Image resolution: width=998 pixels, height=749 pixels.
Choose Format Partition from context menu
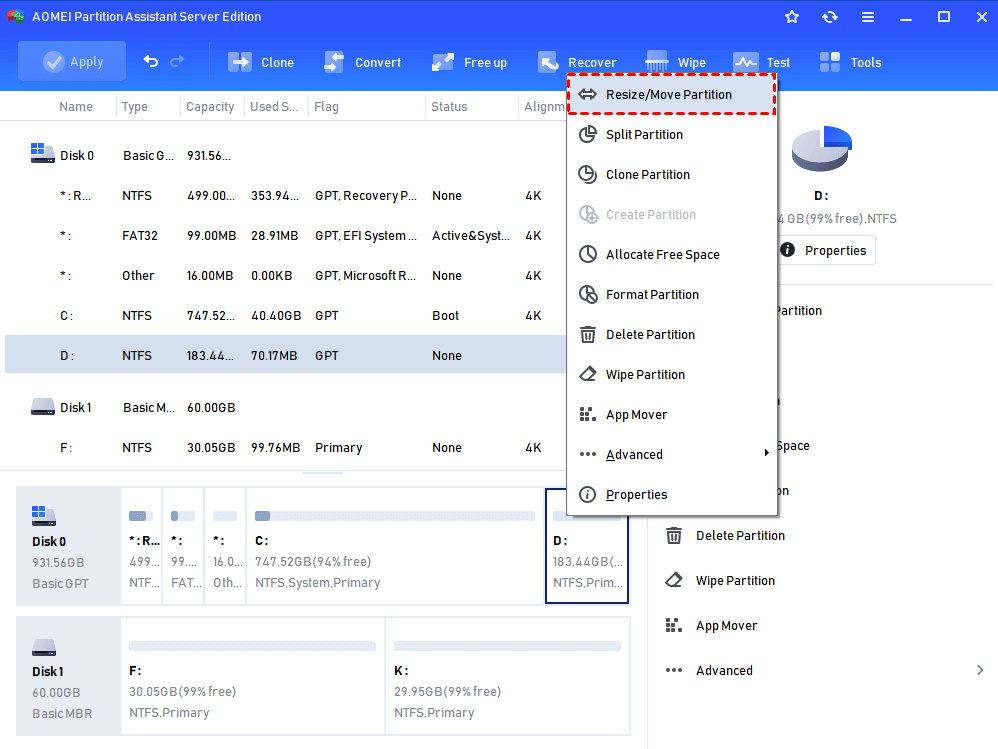point(671,295)
